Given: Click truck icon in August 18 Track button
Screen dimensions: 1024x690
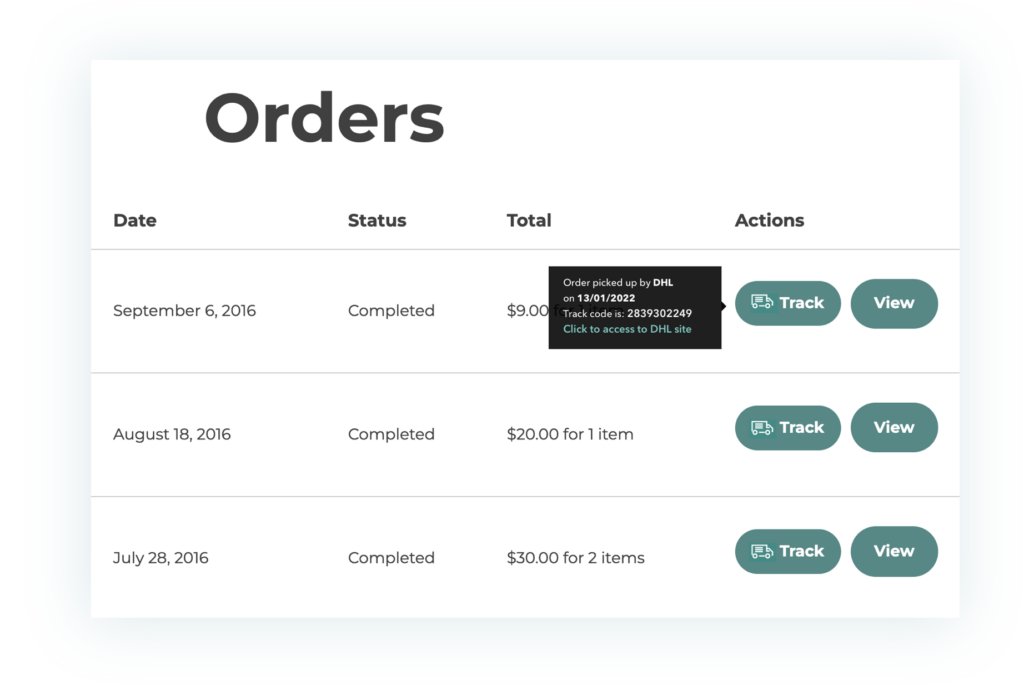Looking at the screenshot, I should point(762,428).
